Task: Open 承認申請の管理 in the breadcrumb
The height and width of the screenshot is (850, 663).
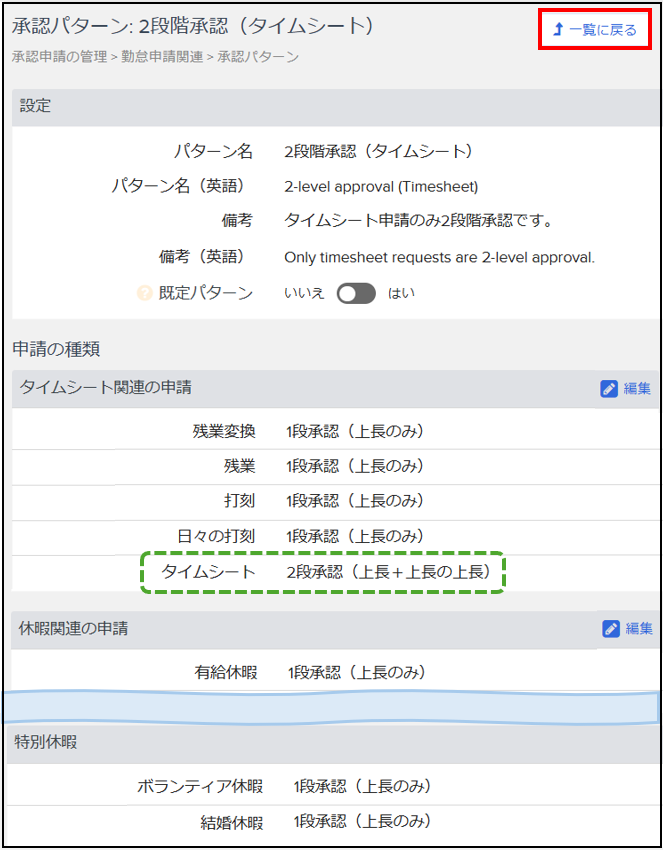Action: (60, 57)
